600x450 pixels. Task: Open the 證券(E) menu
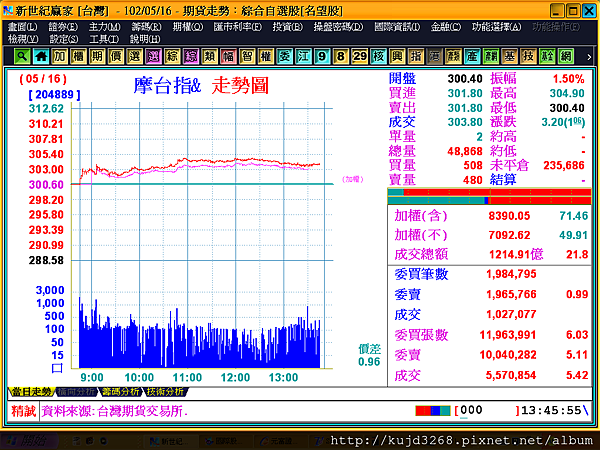pyautogui.click(x=63, y=27)
